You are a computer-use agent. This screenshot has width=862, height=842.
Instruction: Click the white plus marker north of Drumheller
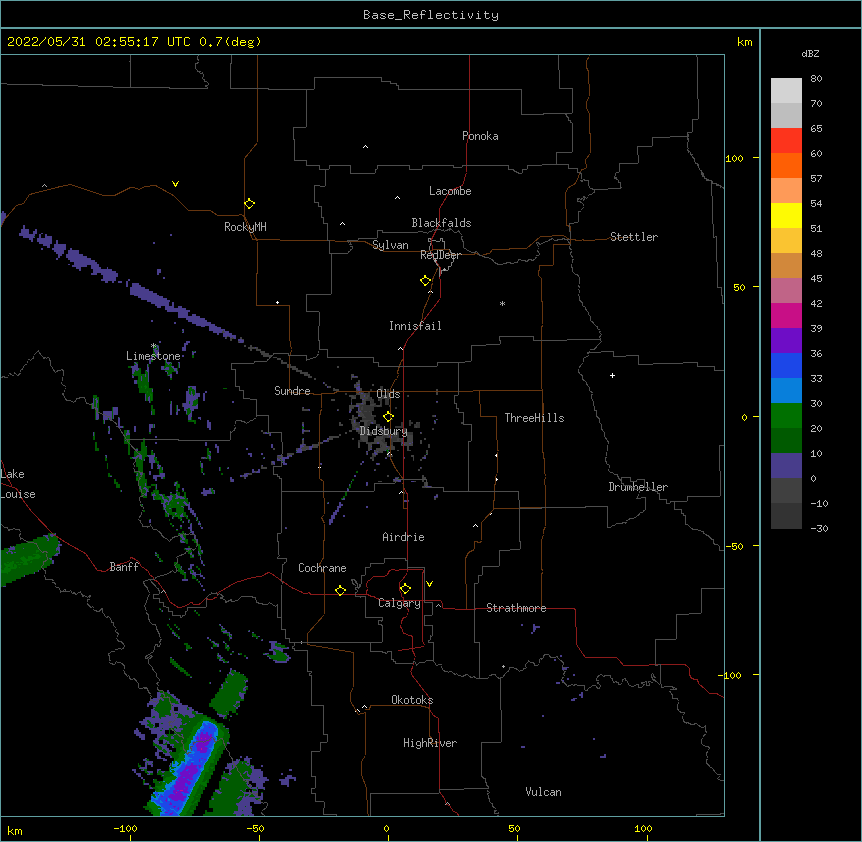tap(612, 375)
